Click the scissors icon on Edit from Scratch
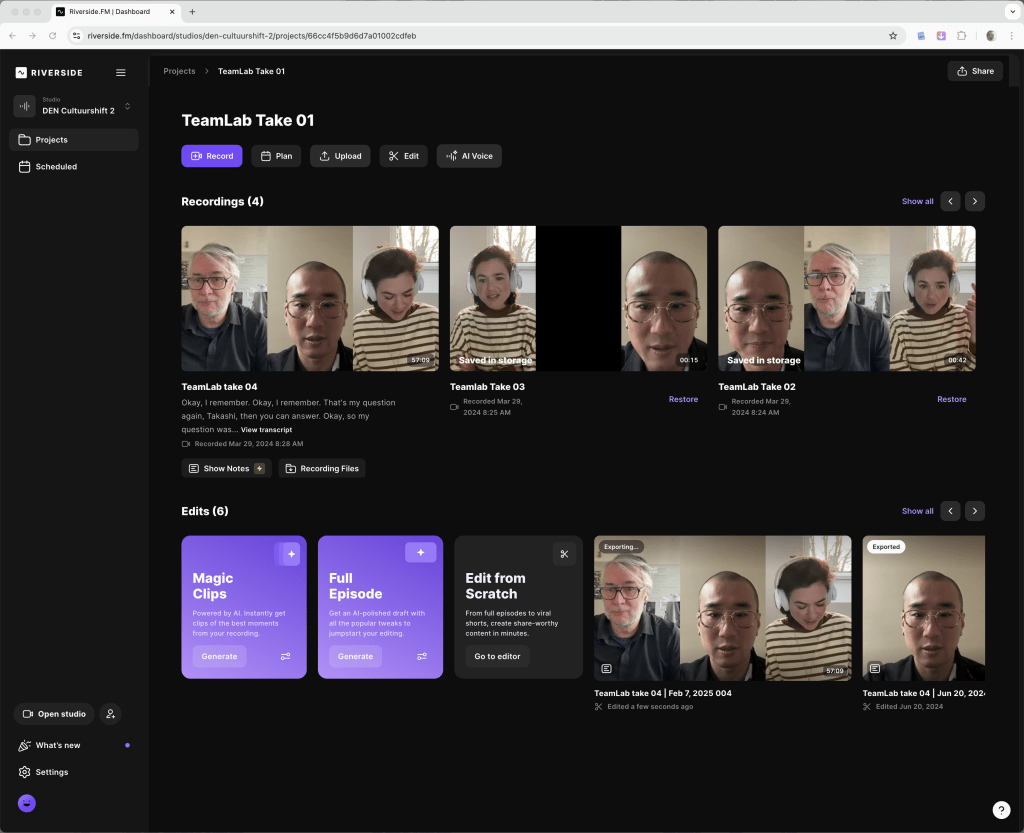Screen dimensions: 1024x833 pyautogui.click(x=564, y=554)
